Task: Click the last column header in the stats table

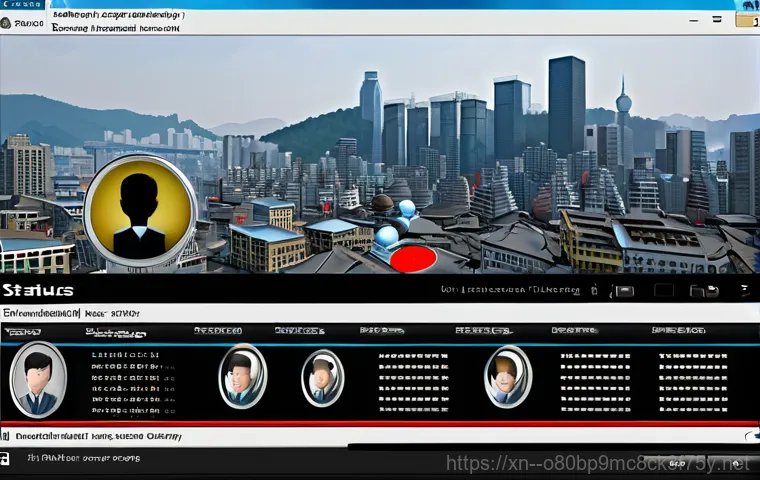Action: click(x=679, y=330)
